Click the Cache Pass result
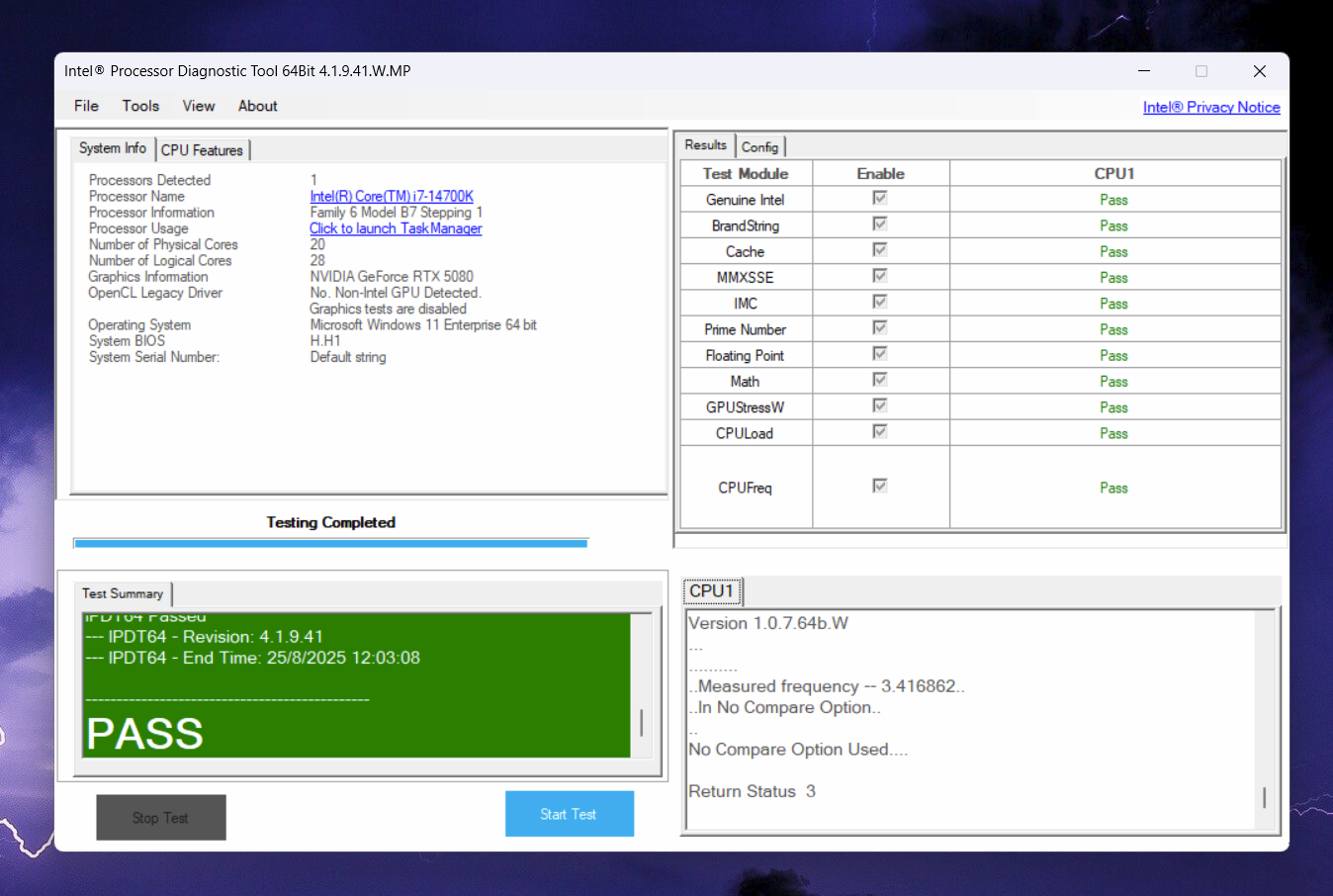 click(x=1114, y=251)
